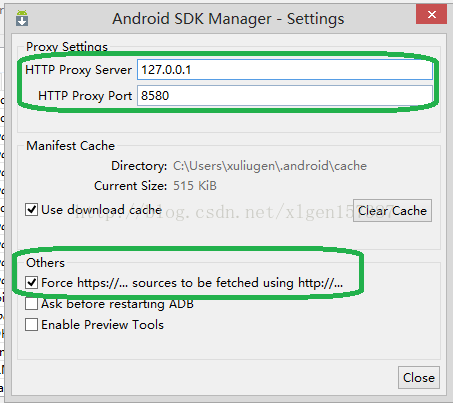Click the Proxy Settings group heading
This screenshot has height=403, width=453.
coord(67,47)
